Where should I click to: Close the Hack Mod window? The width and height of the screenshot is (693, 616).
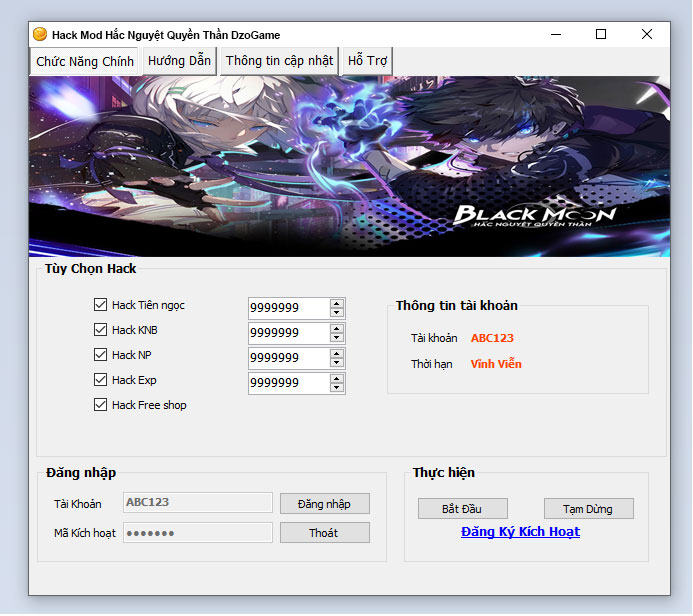point(647,34)
